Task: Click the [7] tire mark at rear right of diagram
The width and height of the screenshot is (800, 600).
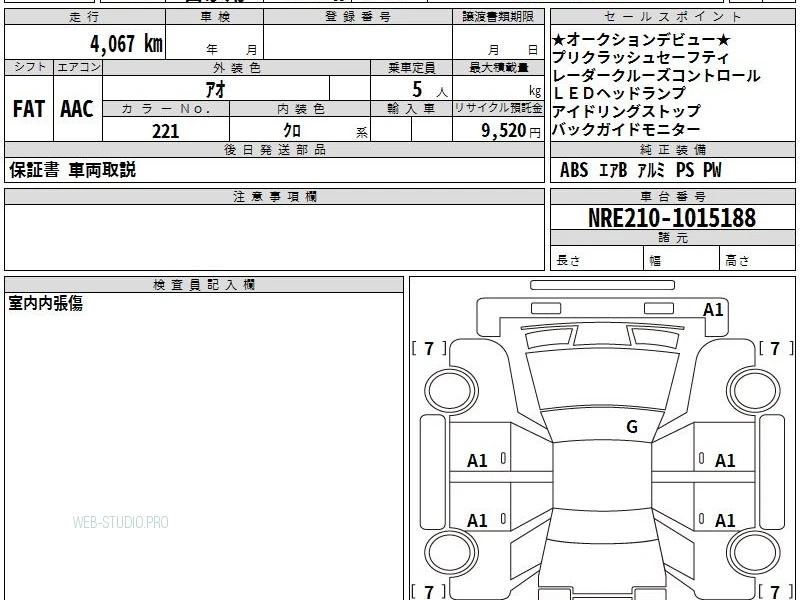Action: point(776,592)
